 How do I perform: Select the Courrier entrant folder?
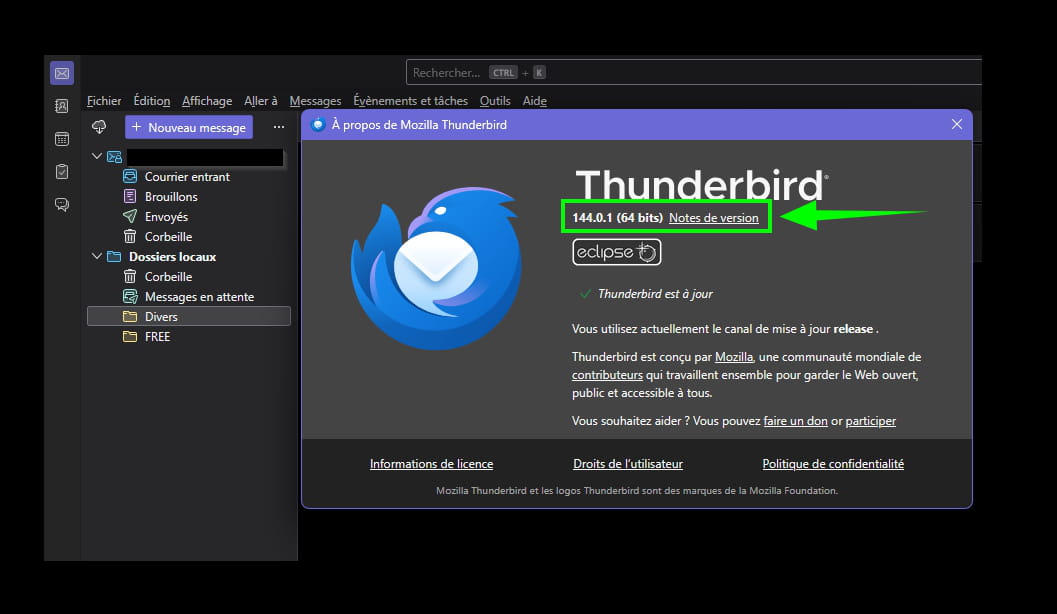point(187,177)
